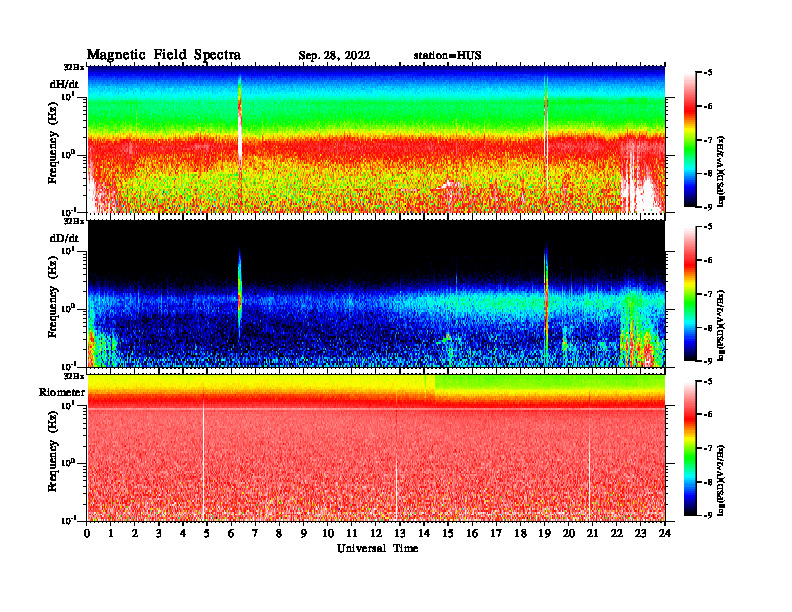Click the "-7" tick on the dD/dt color bar
Image resolution: width=792 pixels, height=612 pixels.
(708, 294)
